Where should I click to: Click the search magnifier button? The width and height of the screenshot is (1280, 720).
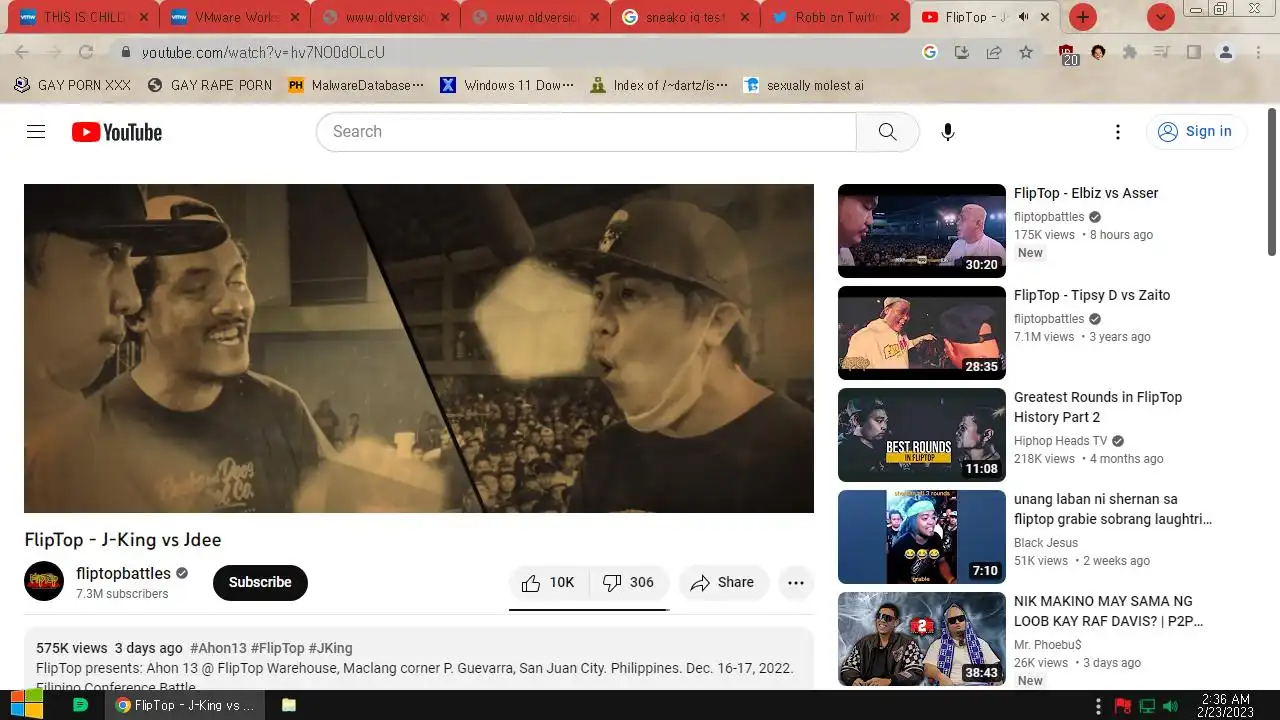(887, 132)
